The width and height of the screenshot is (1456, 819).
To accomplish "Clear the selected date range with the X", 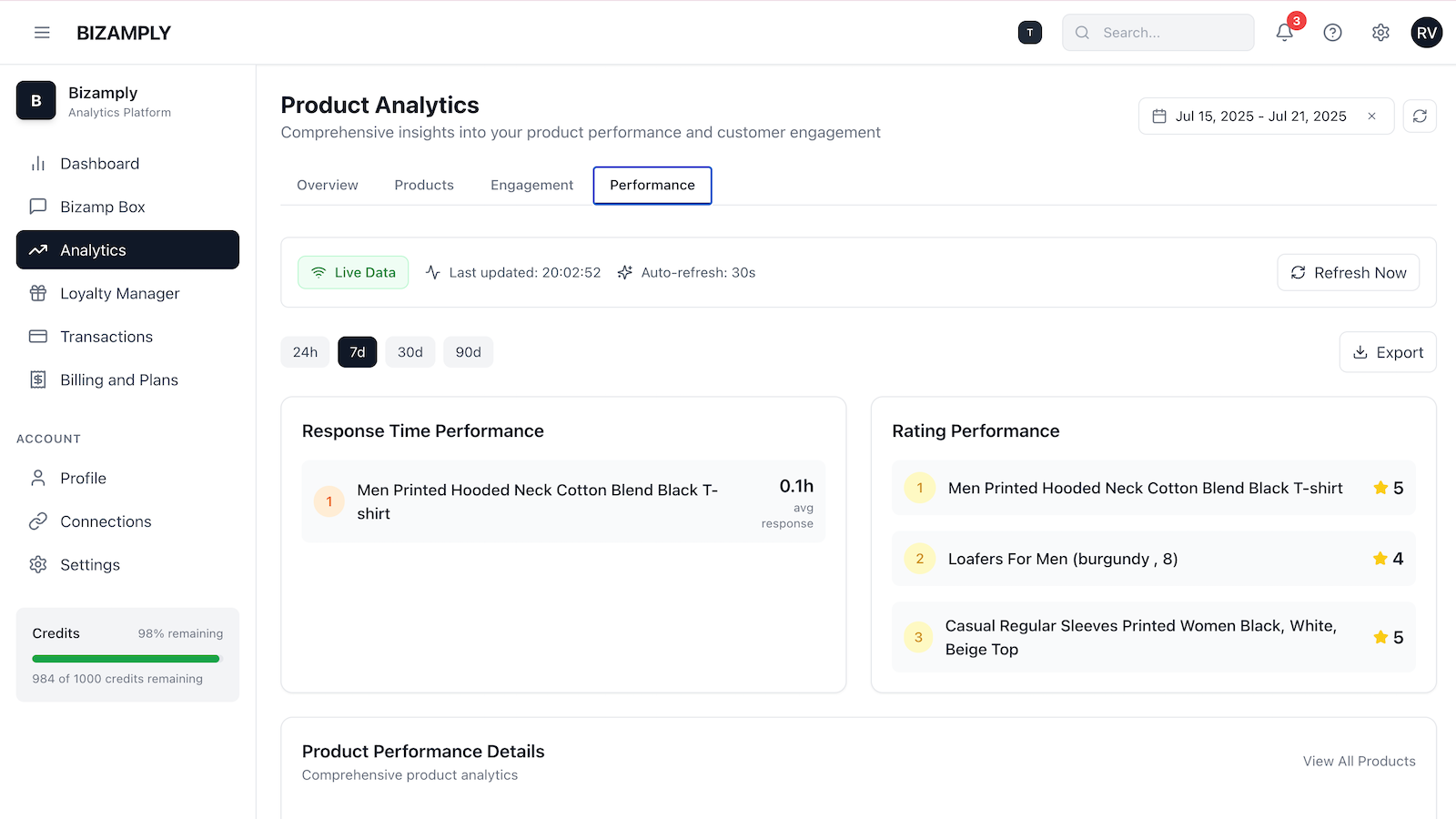I will click(1371, 116).
